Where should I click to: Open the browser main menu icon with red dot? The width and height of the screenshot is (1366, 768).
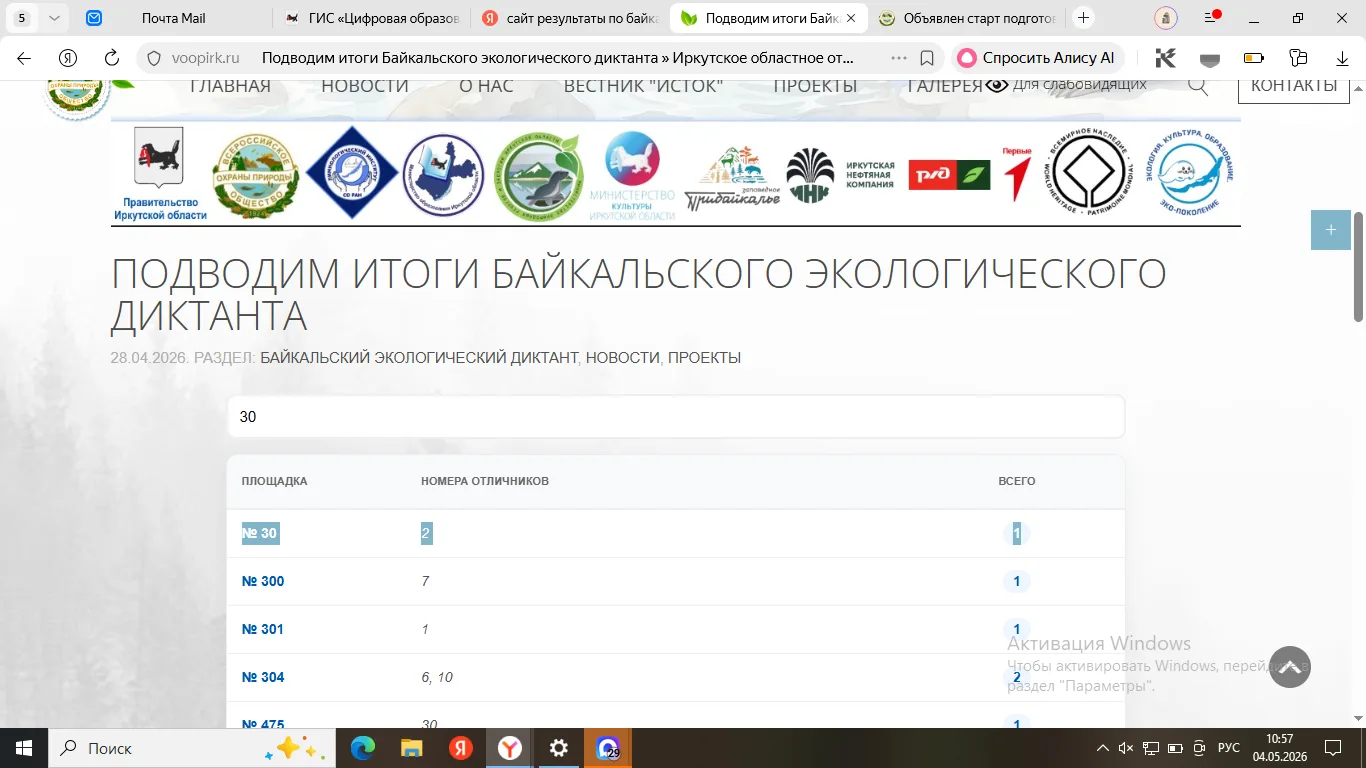point(1212,18)
